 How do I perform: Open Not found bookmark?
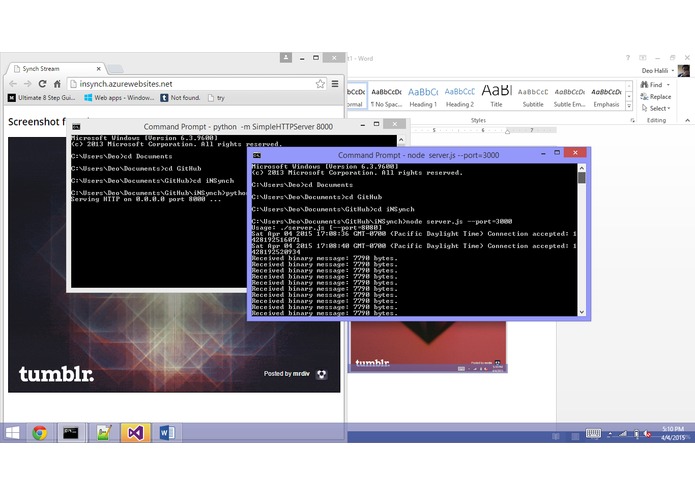[x=180, y=97]
